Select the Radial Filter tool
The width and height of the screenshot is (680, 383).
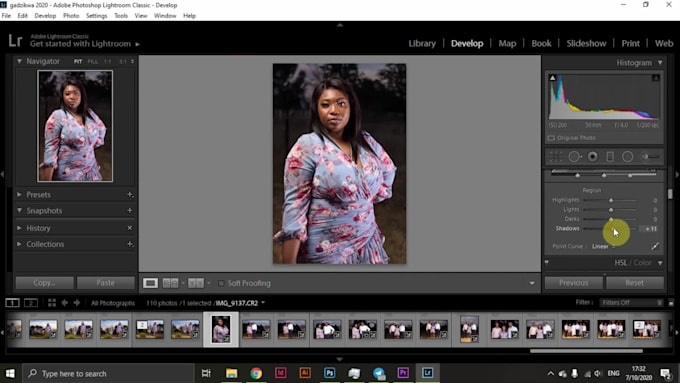click(x=628, y=157)
